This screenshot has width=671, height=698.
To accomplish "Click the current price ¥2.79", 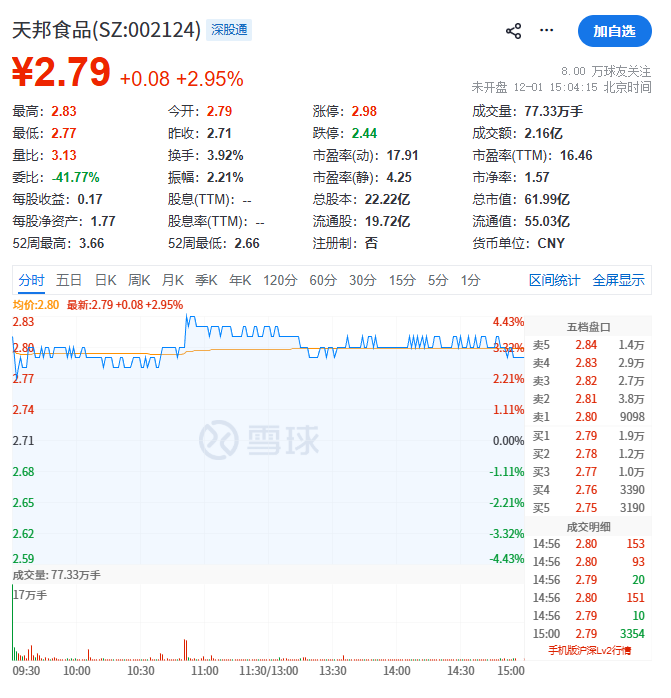I will click(x=61, y=72).
